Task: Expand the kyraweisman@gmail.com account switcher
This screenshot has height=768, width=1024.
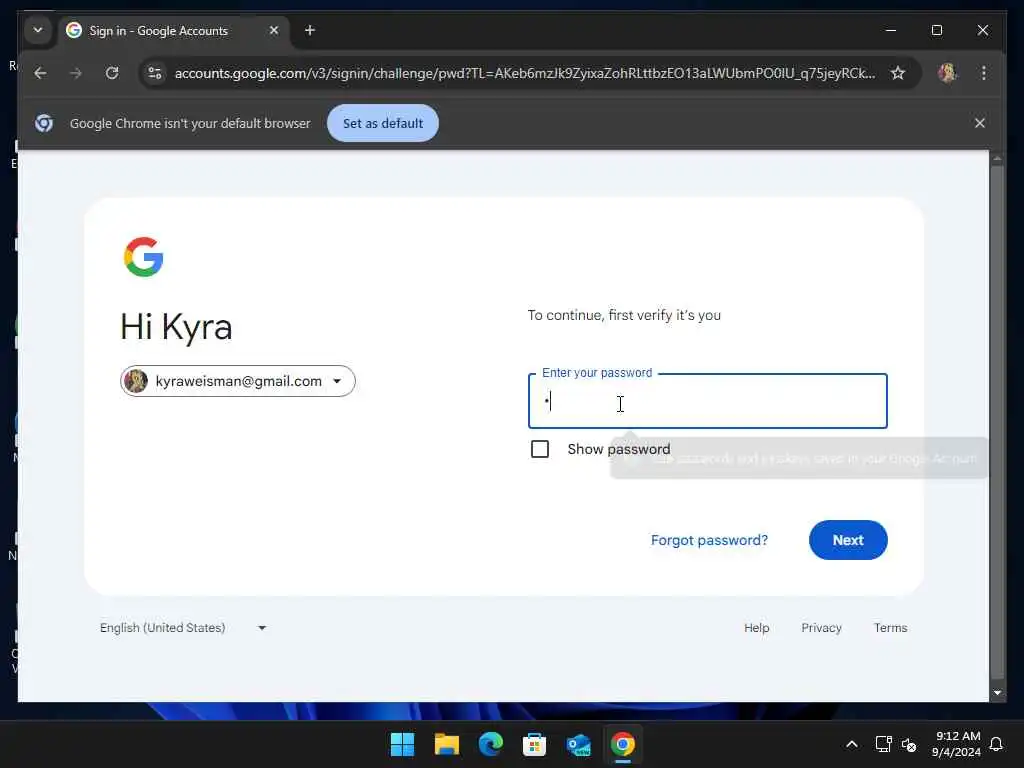Action: coord(238,381)
